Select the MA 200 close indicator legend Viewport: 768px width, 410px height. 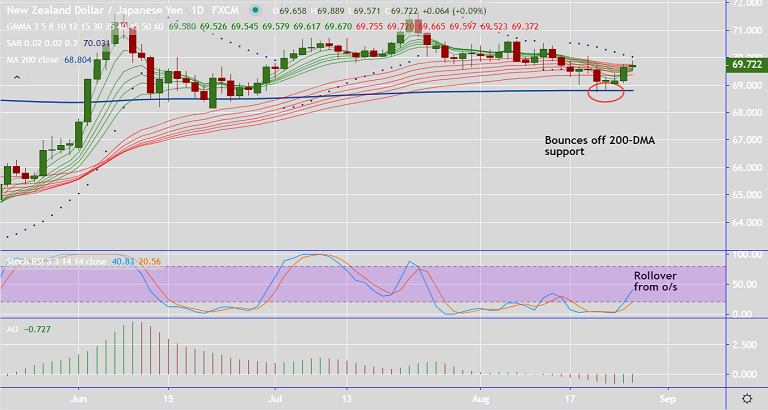coord(32,60)
